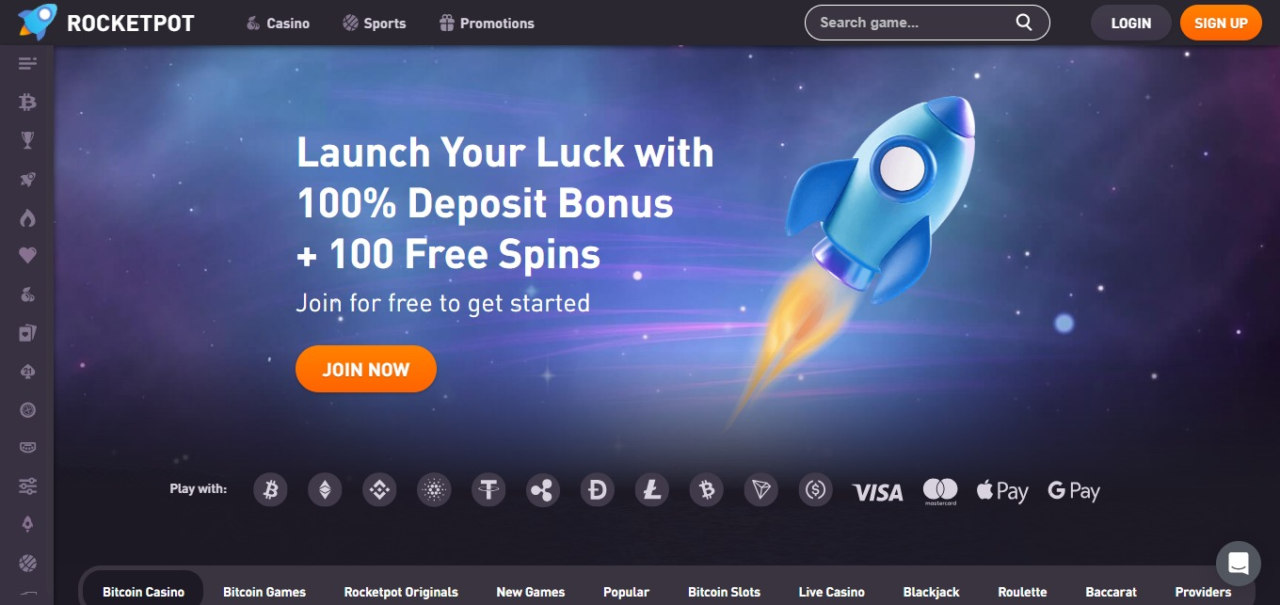Switch to the Rocketpot Originals tab

tap(401, 592)
